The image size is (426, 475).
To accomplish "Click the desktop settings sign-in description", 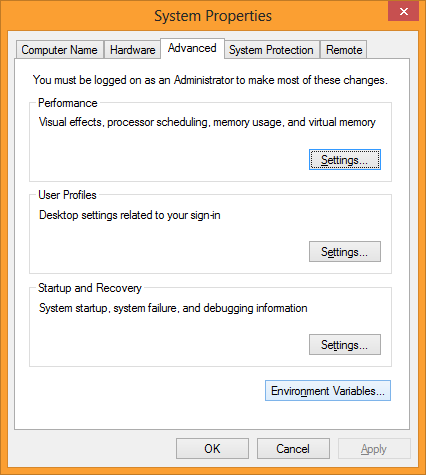I will (x=130, y=215).
